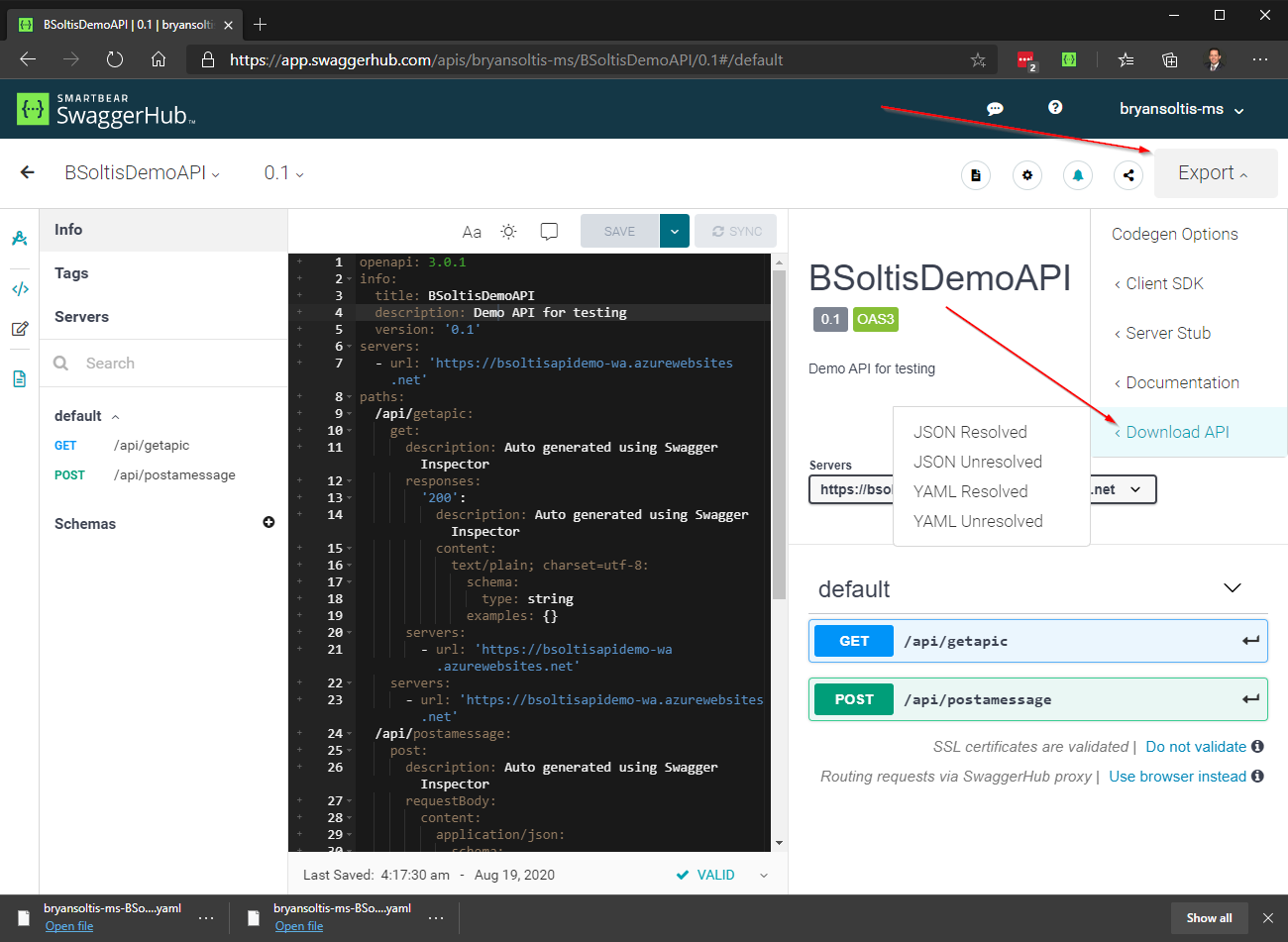Click the browser home icon

click(159, 59)
